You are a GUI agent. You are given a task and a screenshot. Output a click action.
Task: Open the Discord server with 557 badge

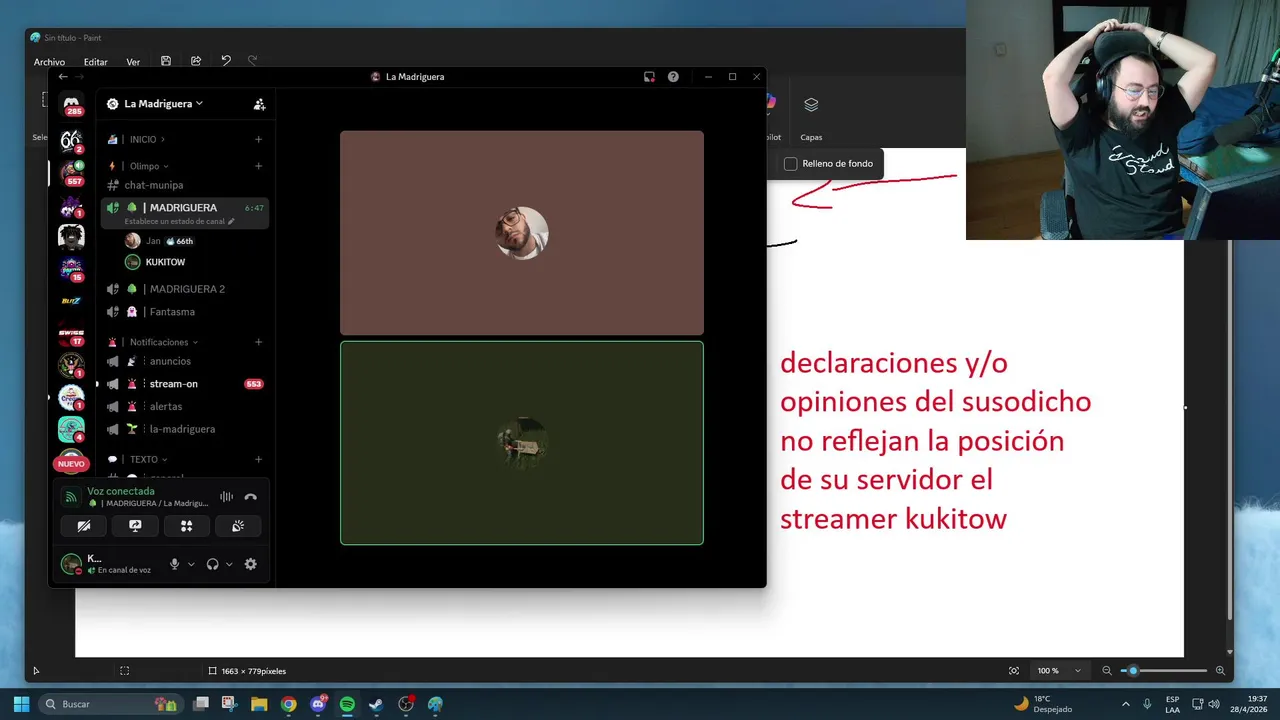coord(71,172)
